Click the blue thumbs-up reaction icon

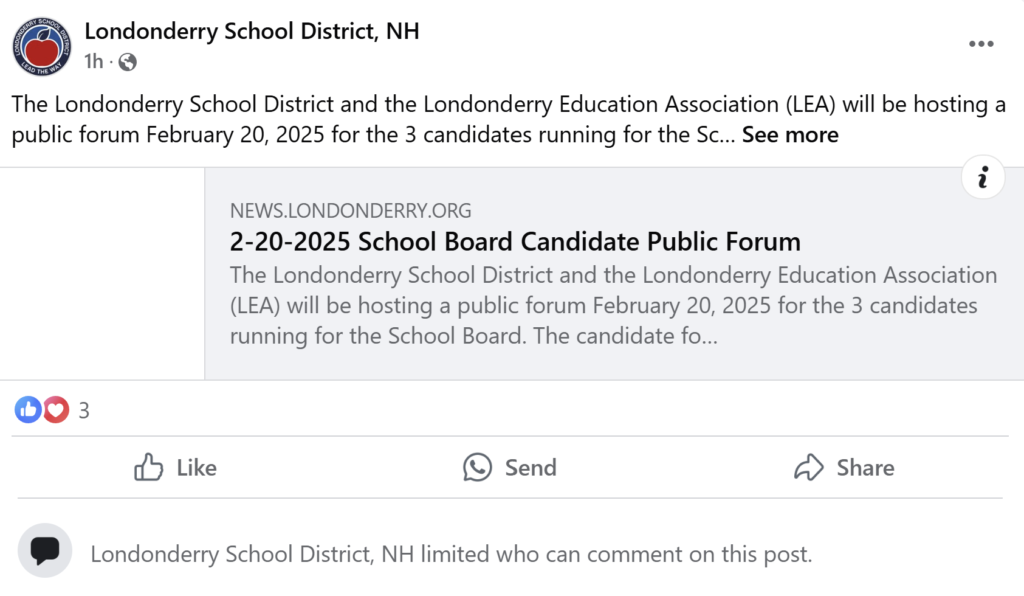28,410
